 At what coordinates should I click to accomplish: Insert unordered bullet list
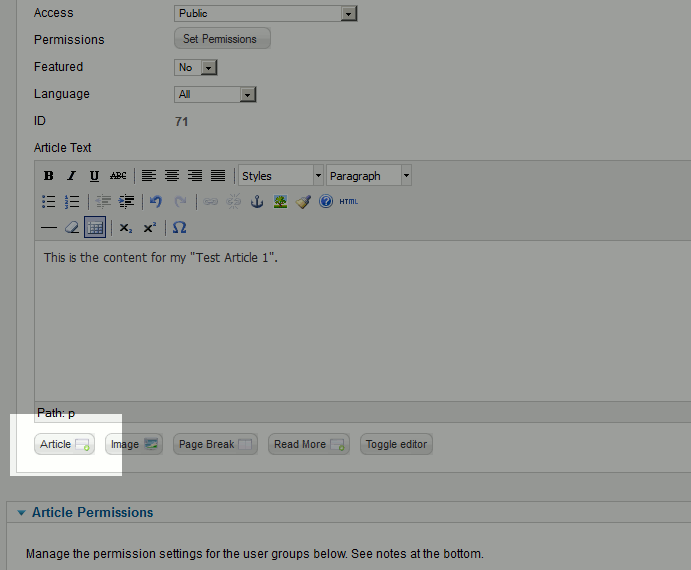(48, 201)
